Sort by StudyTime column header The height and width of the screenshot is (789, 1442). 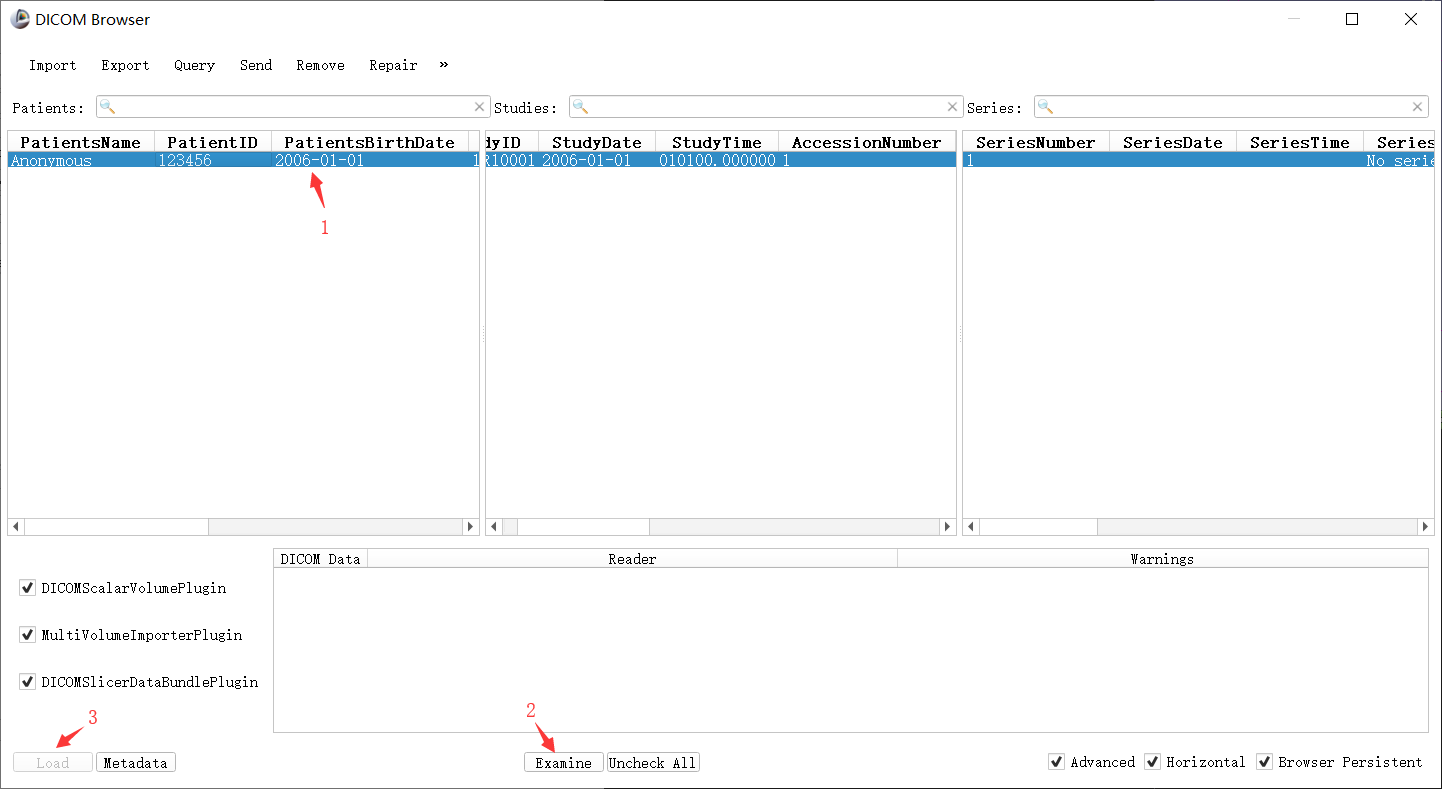coord(717,142)
